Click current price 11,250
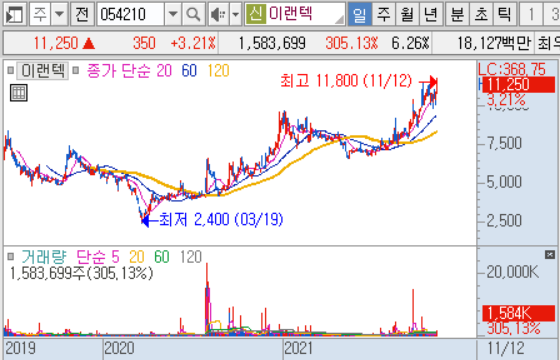The height and width of the screenshot is (360, 560). pyautogui.click(x=56, y=43)
